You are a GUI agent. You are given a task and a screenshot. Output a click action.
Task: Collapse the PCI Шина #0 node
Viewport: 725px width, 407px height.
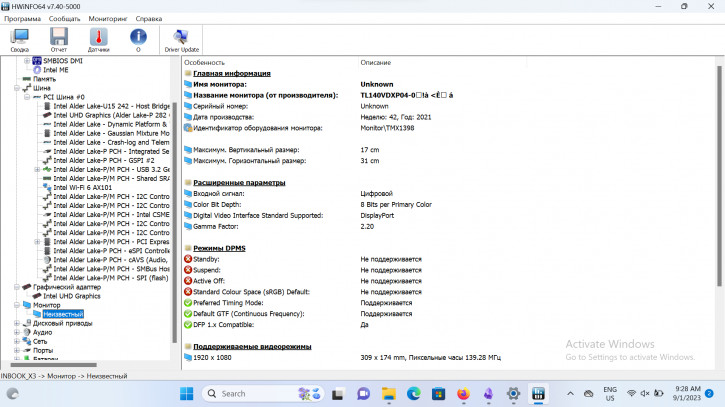click(27, 97)
